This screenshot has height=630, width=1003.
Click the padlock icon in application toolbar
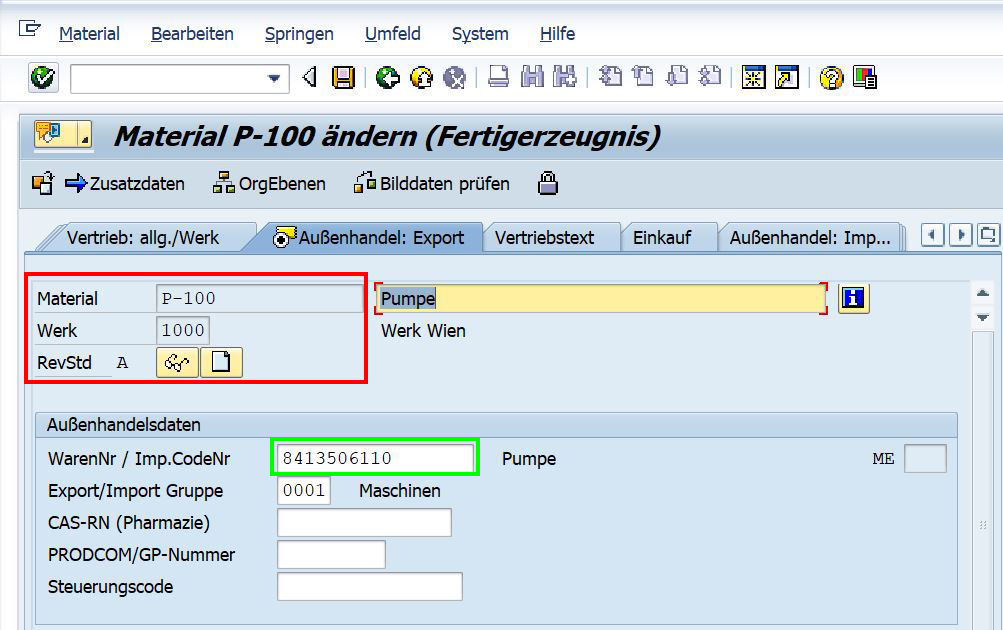coord(547,183)
